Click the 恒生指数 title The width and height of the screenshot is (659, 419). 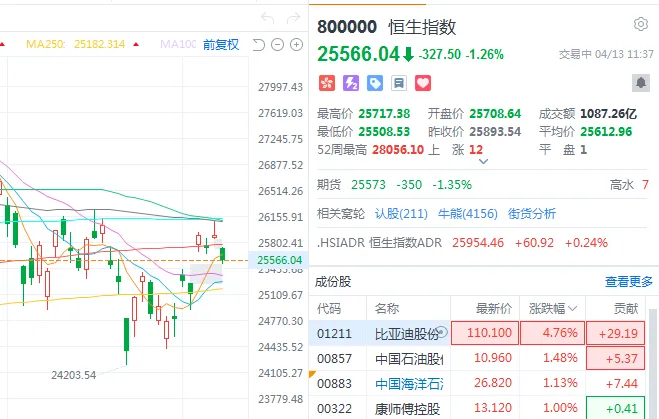click(x=422, y=27)
